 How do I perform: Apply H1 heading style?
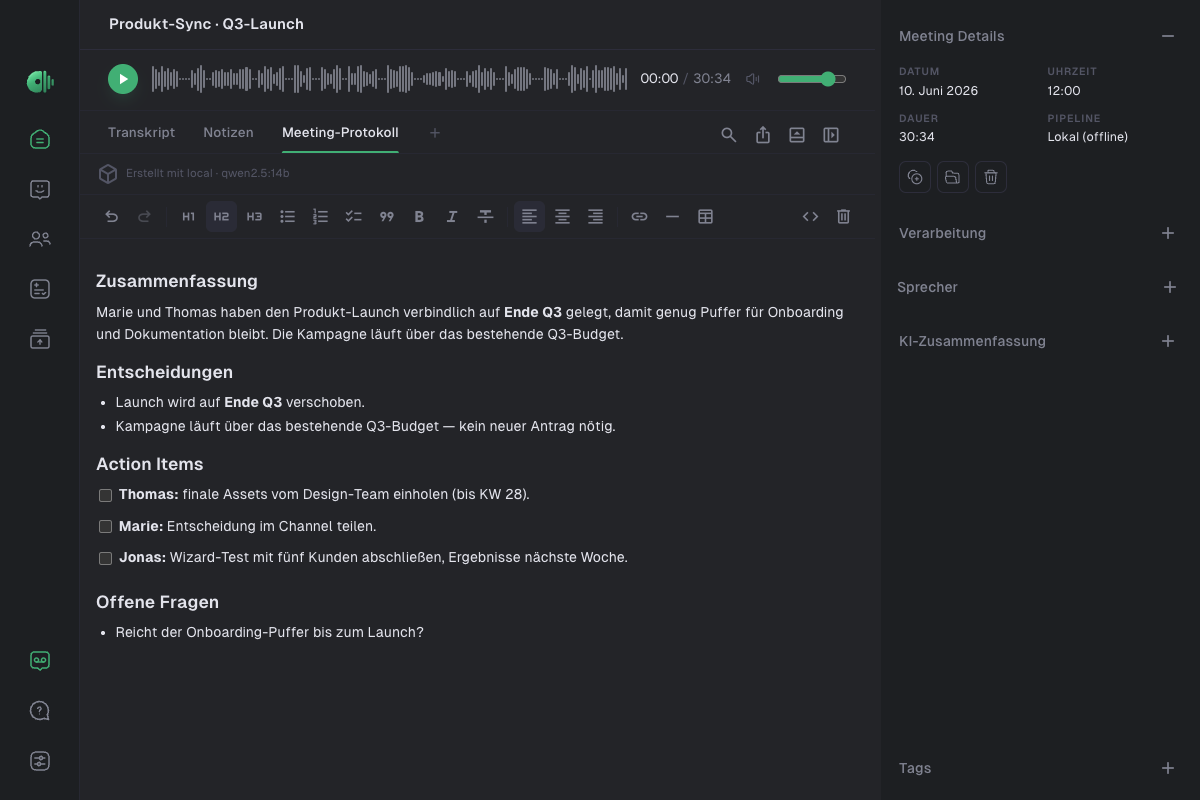click(x=188, y=216)
